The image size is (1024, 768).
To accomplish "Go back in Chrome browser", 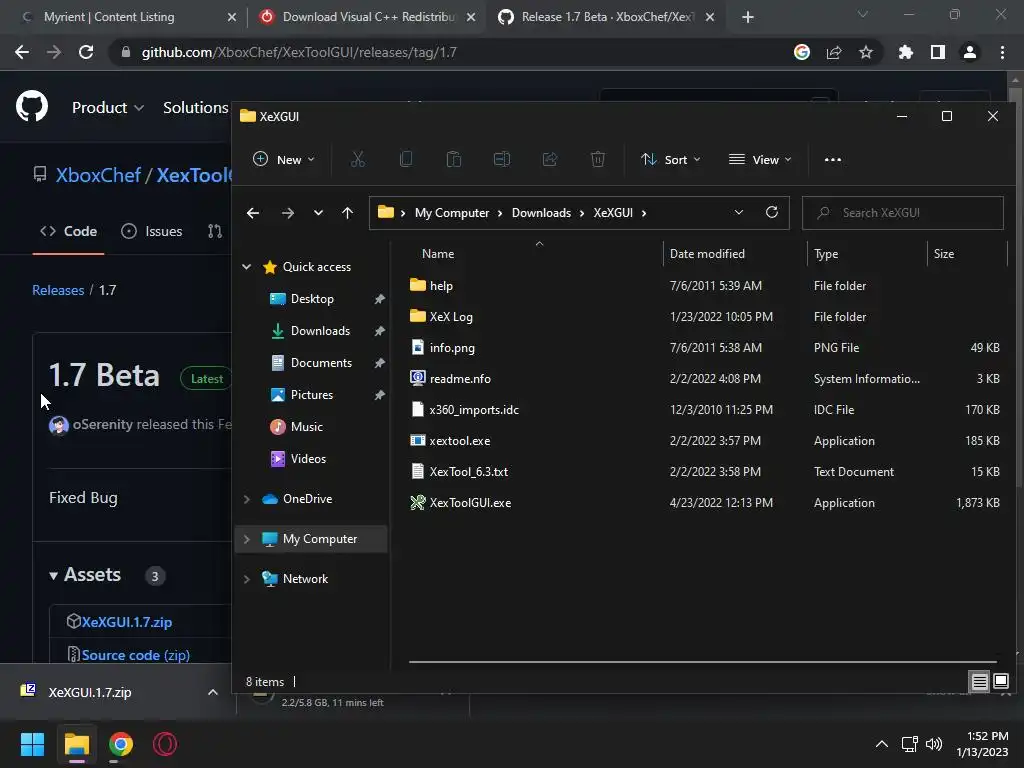I will coord(22,52).
